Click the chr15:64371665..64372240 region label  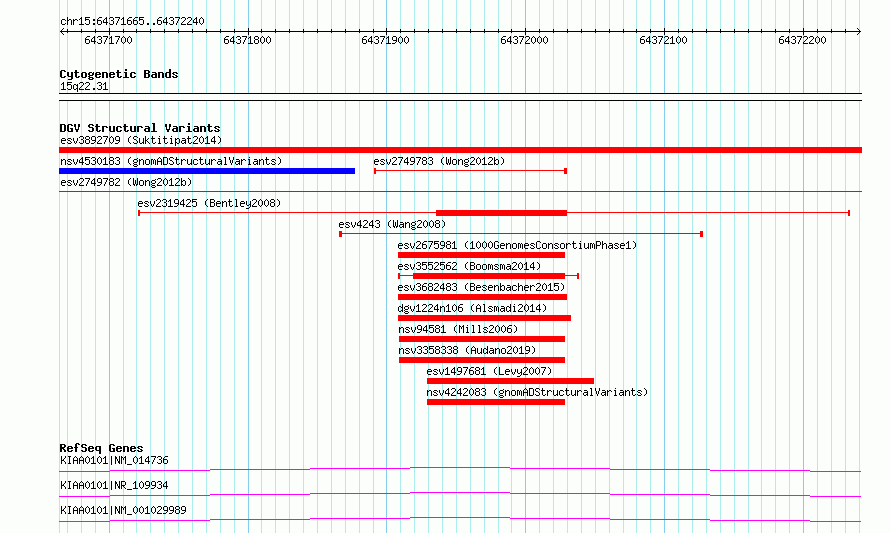132,22
